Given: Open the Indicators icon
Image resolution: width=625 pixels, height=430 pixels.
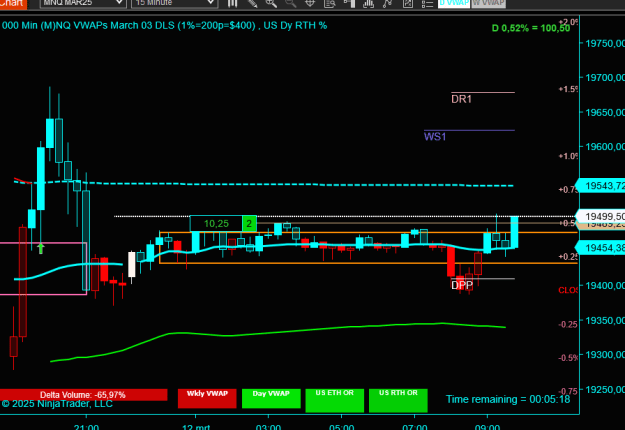Looking at the screenshot, I should [368, 4].
